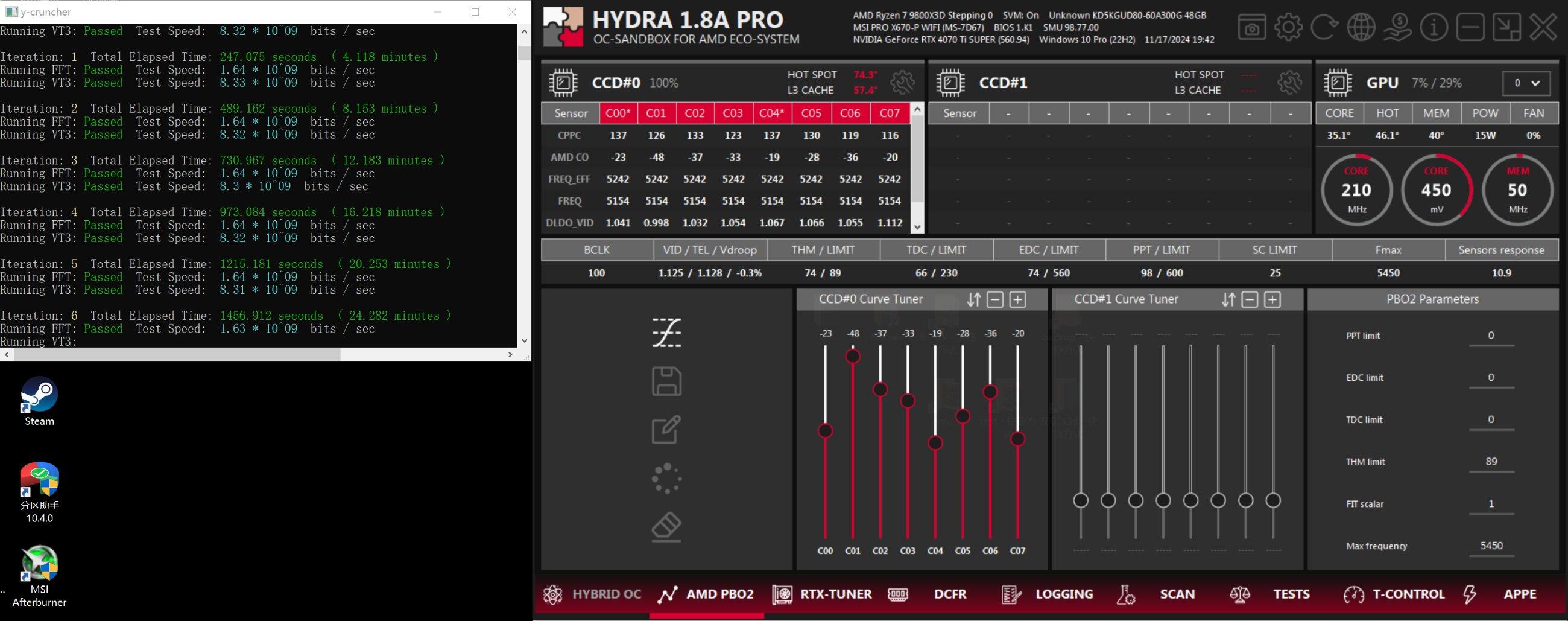Click the donate hand-with-coin icon
The width and height of the screenshot is (1568, 621).
(x=1397, y=27)
